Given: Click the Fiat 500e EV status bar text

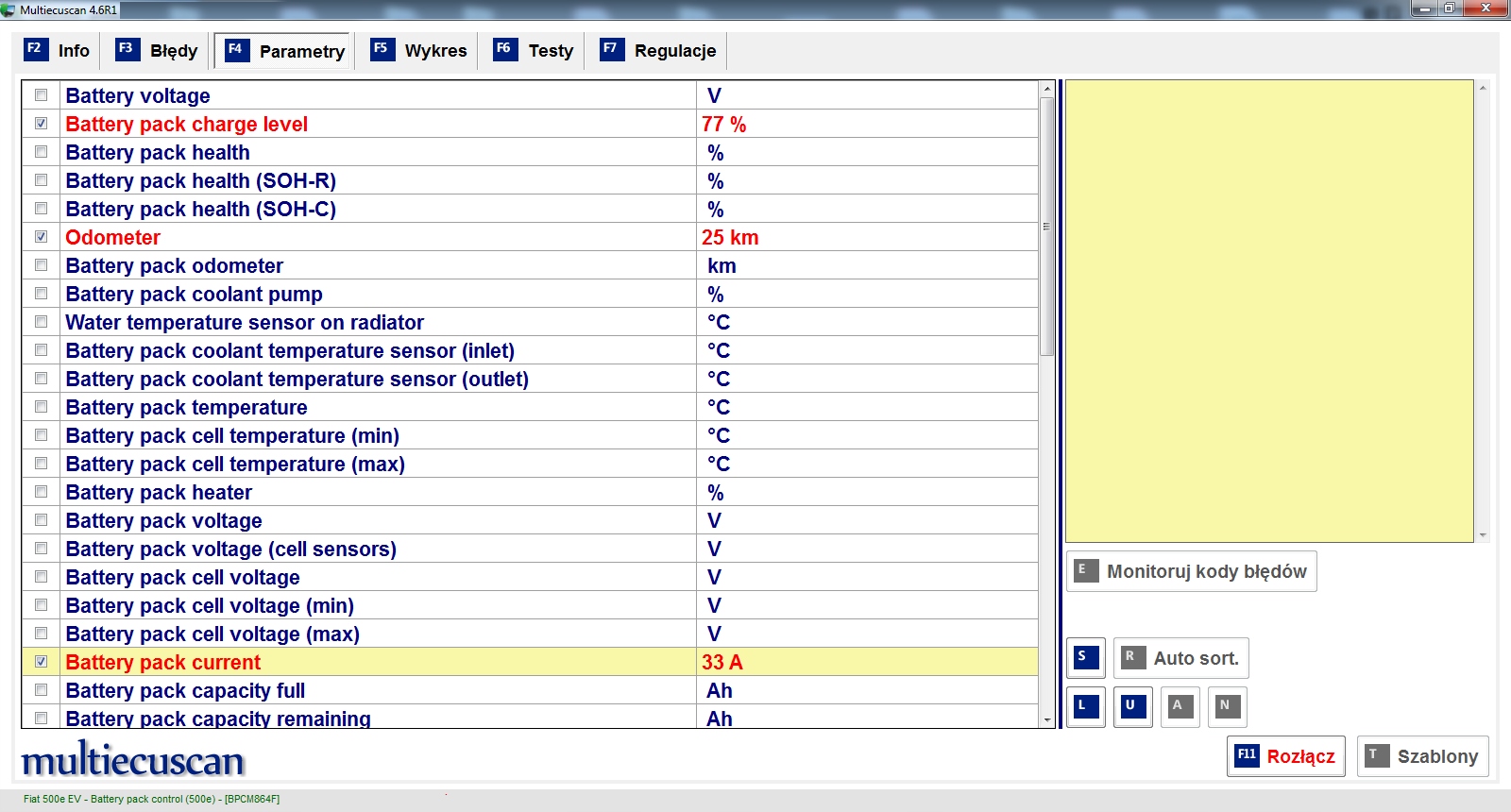Looking at the screenshot, I should click(x=151, y=799).
